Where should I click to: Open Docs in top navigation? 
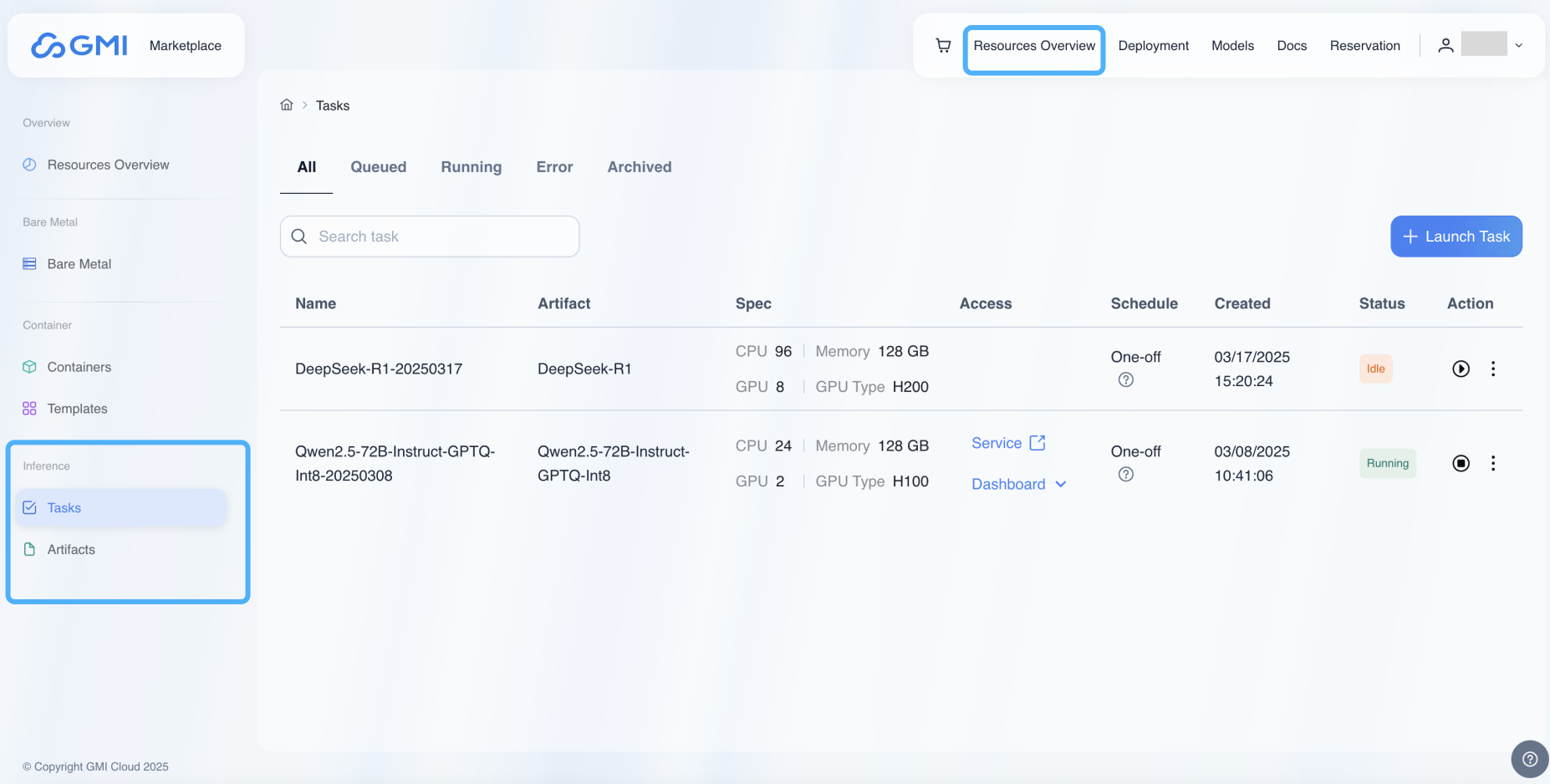pos(1292,46)
